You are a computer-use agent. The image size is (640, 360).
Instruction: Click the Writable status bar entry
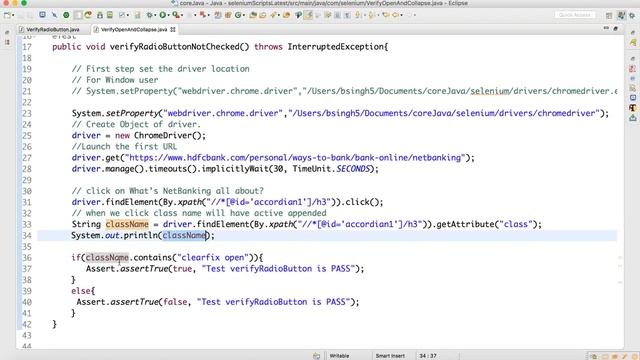pyautogui.click(x=339, y=356)
